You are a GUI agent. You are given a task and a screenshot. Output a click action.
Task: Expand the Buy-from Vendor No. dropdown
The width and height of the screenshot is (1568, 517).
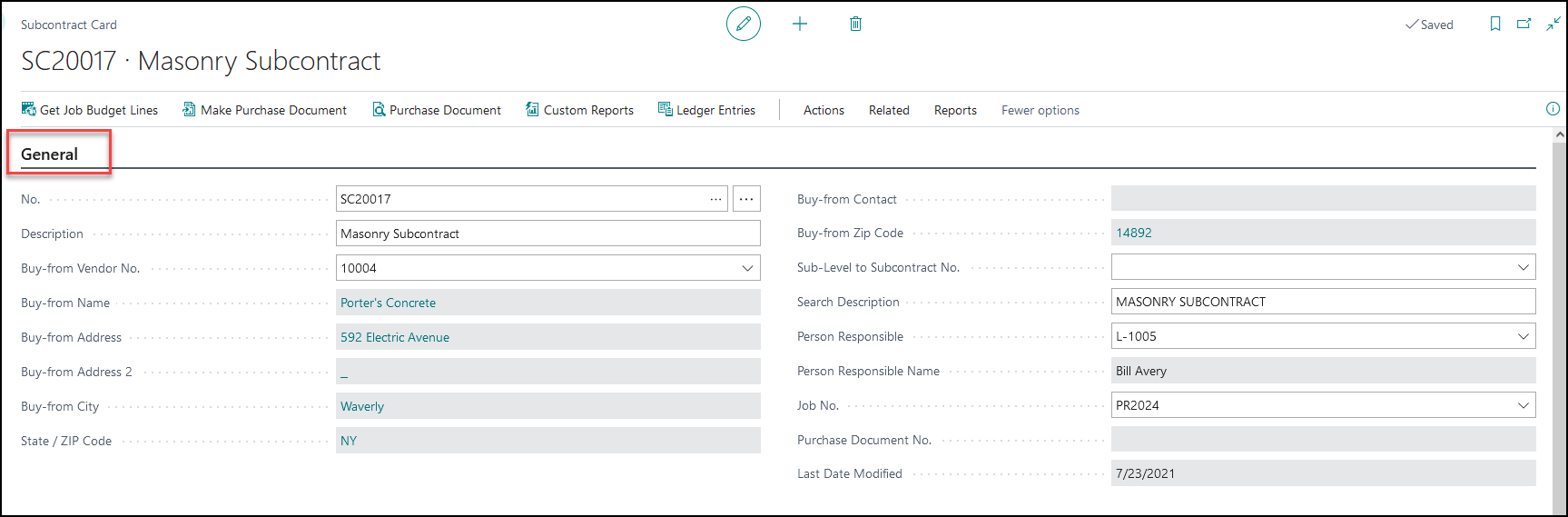tap(747, 268)
